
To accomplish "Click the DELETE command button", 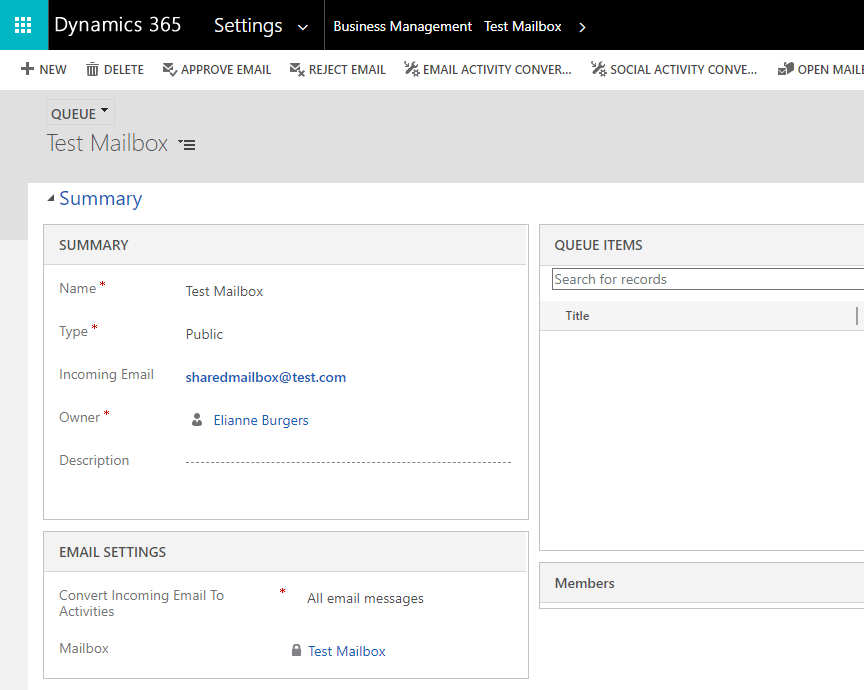I will point(115,69).
